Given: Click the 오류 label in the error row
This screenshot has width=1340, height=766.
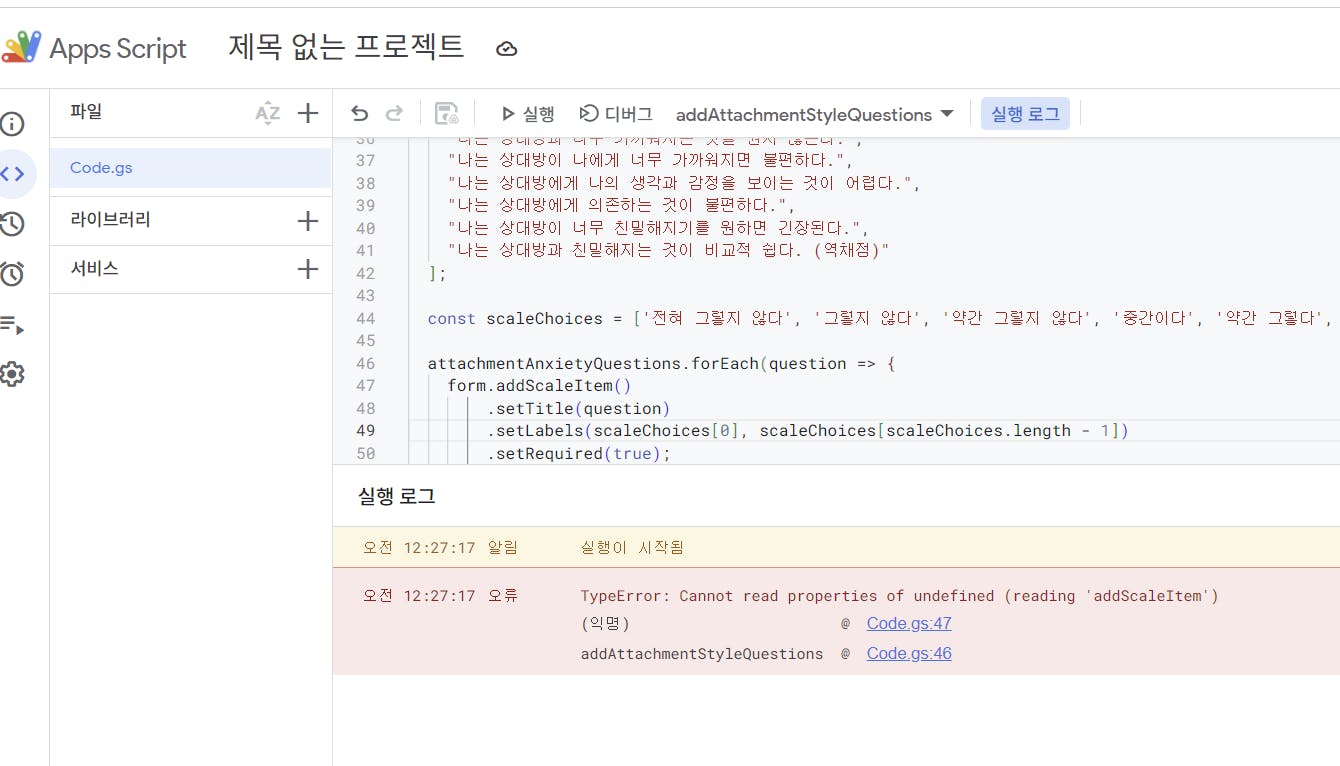Looking at the screenshot, I should 502,596.
